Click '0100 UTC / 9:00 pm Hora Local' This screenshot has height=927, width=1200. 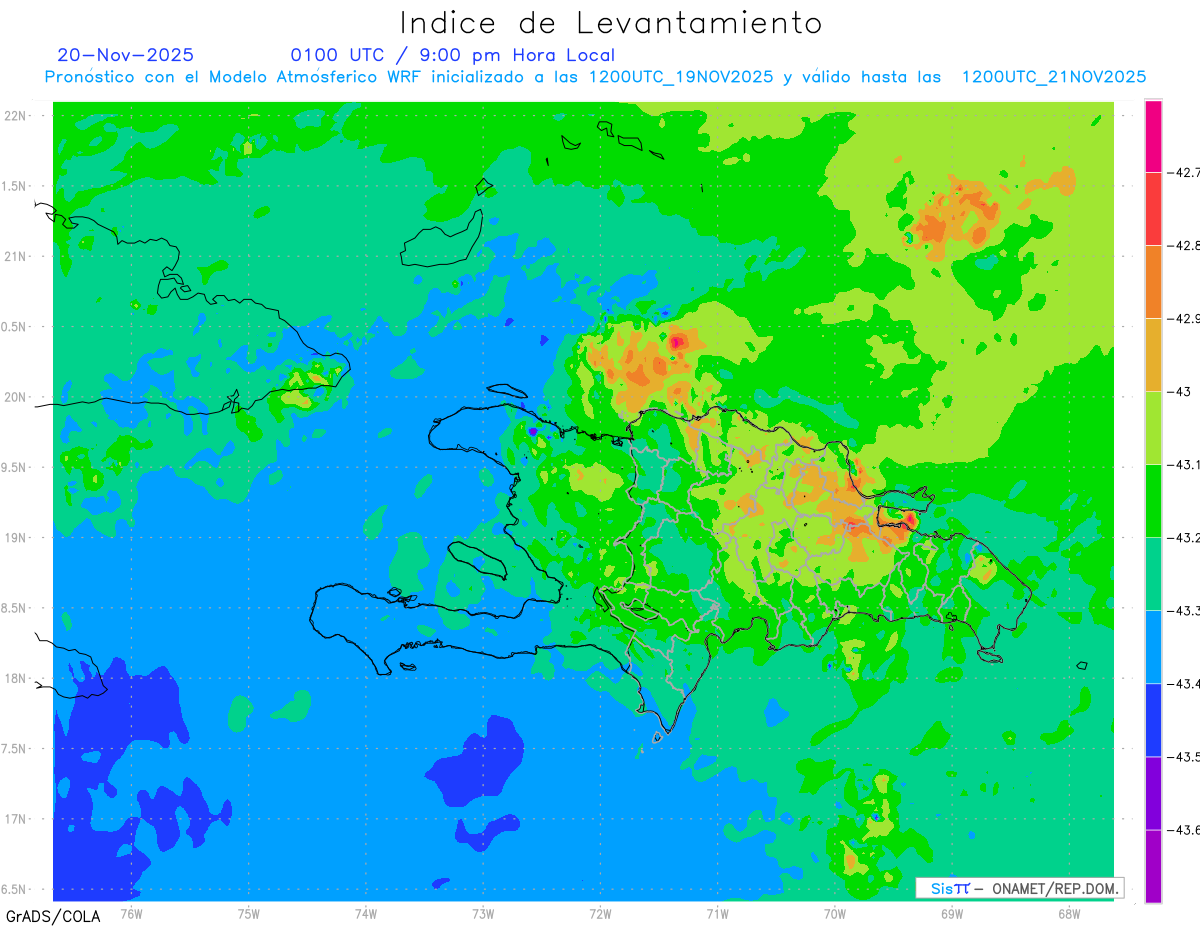[453, 55]
